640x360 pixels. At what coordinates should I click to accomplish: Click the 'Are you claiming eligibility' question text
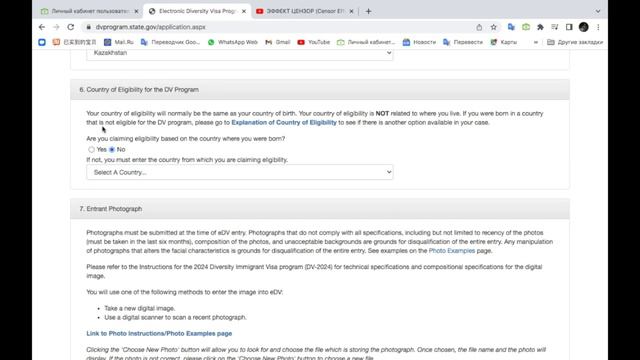click(x=186, y=139)
